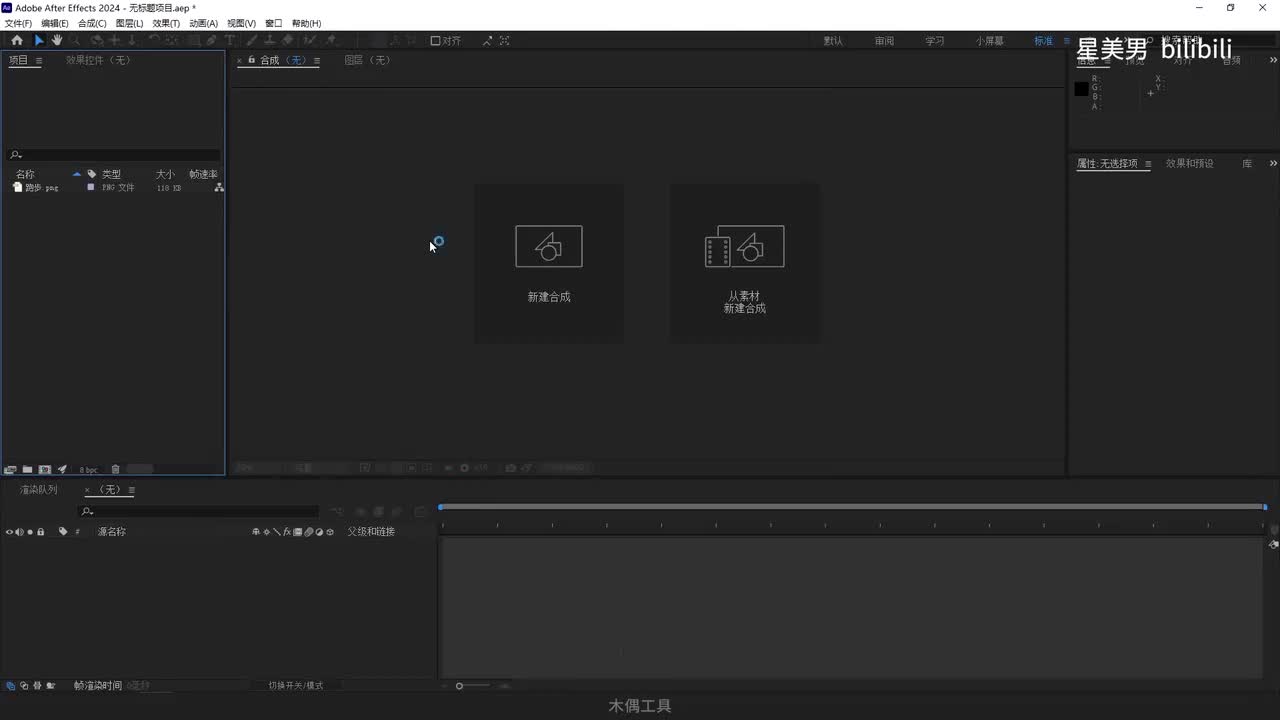1280x720 pixels.
Task: Click the new composition icon in Project footer
Action: click(x=45, y=469)
